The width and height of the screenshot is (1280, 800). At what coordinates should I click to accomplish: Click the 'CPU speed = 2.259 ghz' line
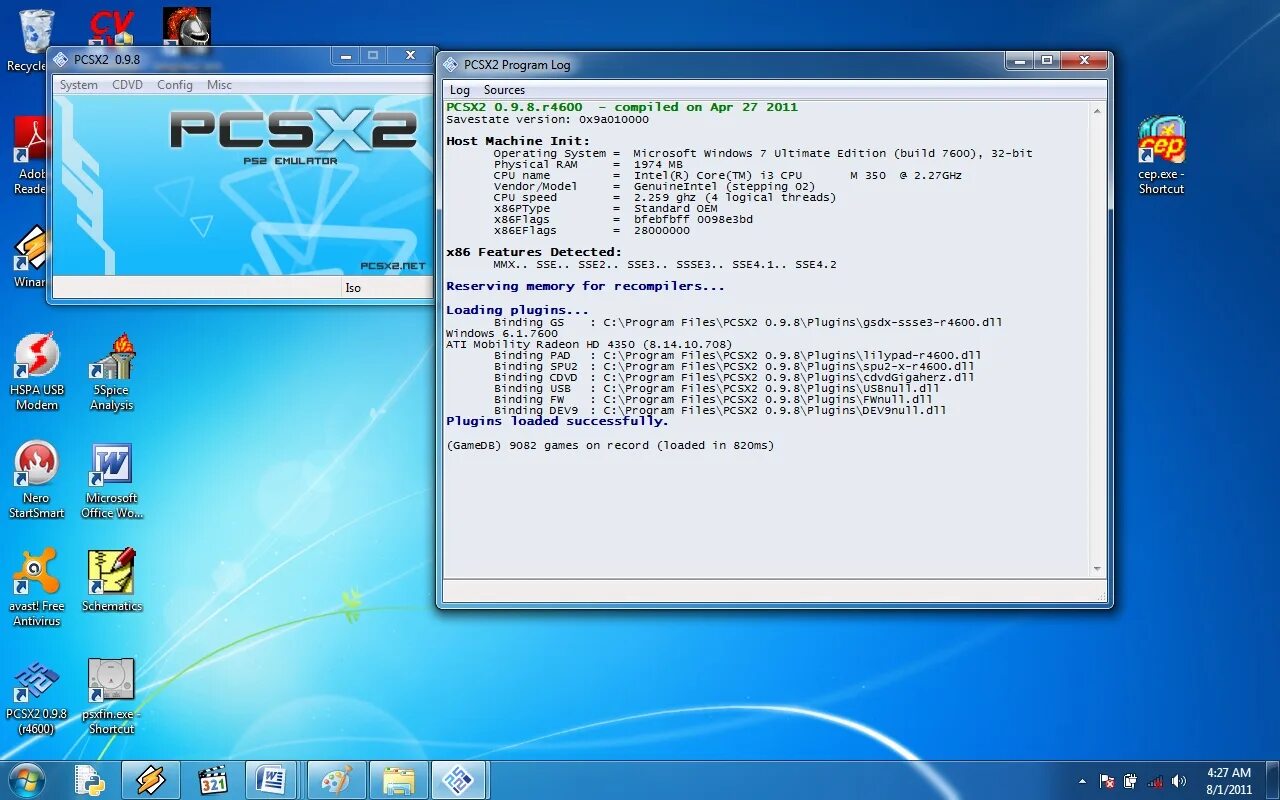[665, 197]
